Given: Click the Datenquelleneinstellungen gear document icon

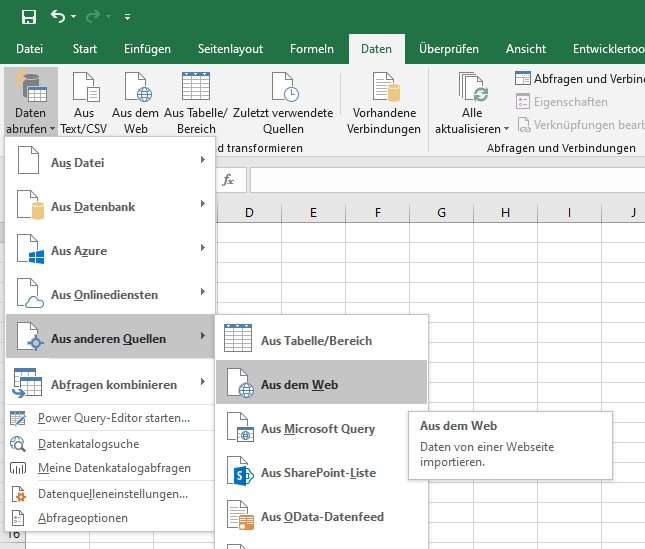Looking at the screenshot, I should coord(19,494).
